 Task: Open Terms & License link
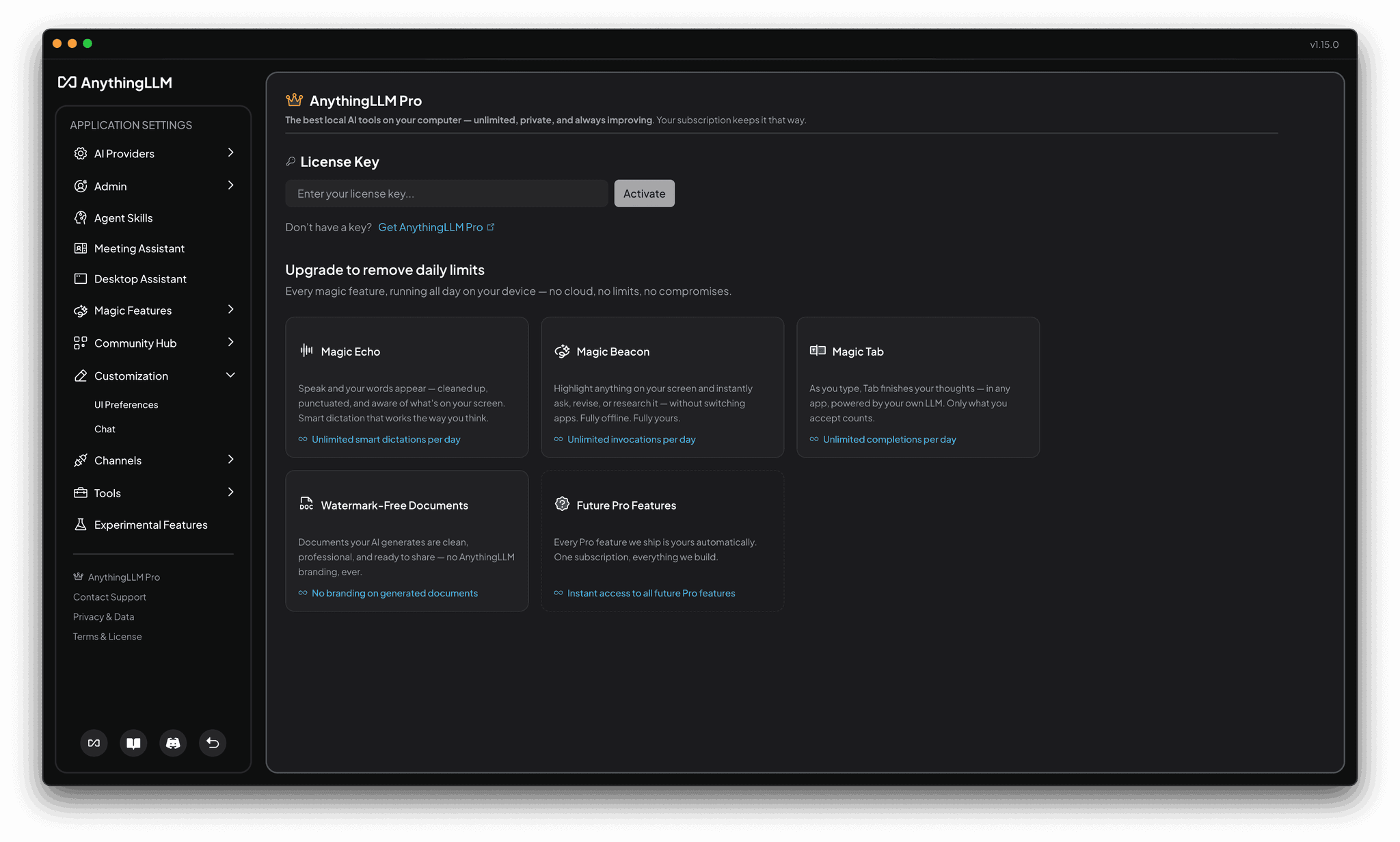click(x=107, y=637)
